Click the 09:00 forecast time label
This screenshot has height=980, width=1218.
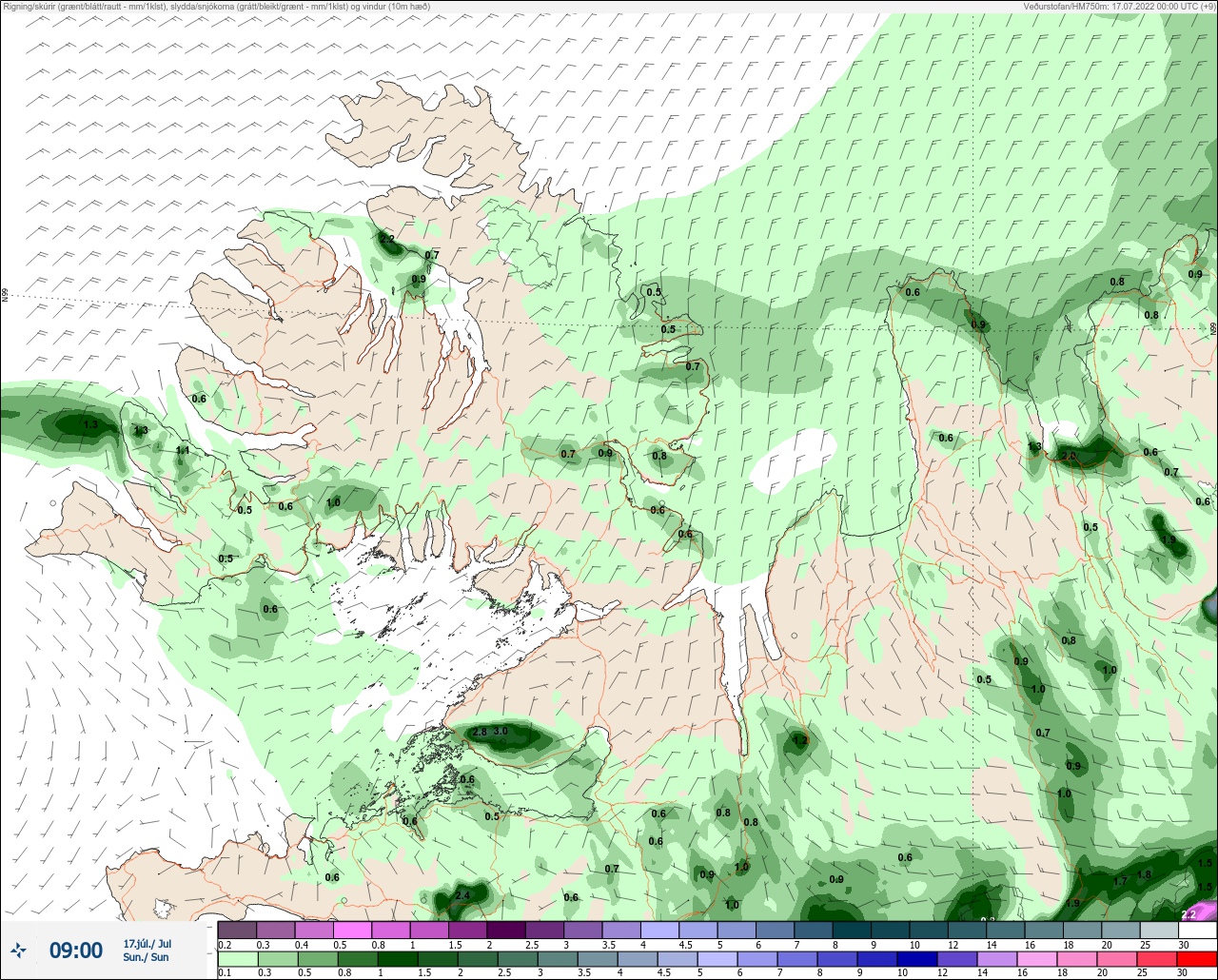[76, 951]
